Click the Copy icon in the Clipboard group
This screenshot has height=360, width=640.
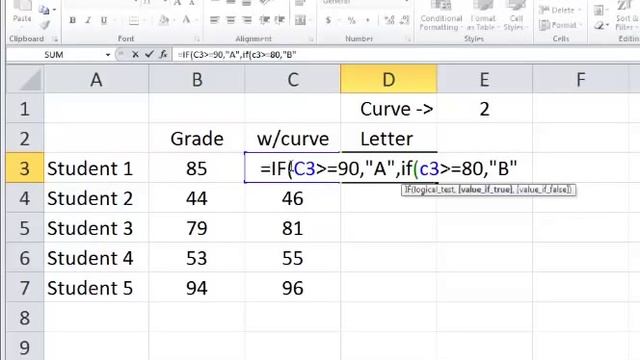pos(44,10)
